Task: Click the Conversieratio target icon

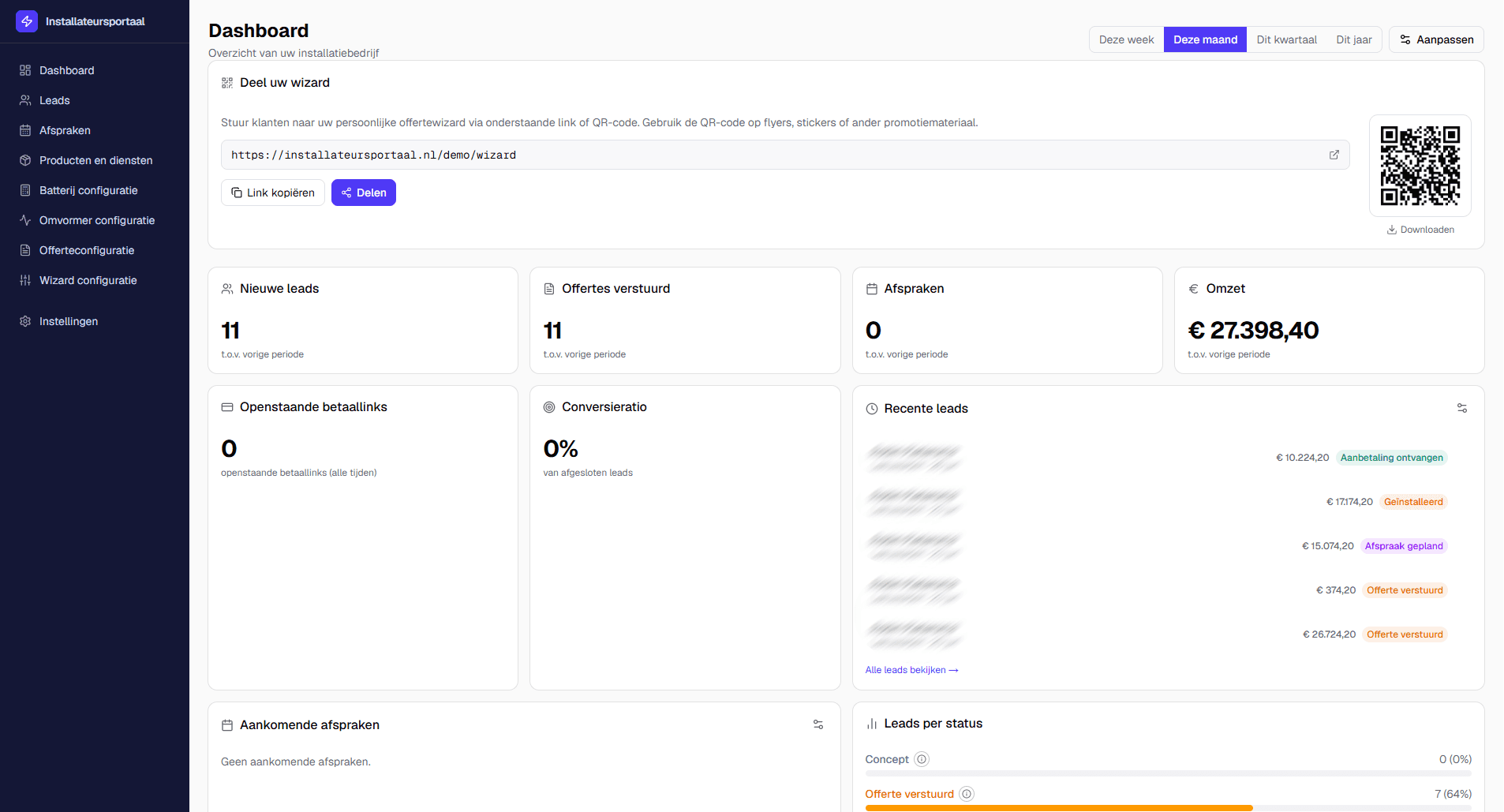Action: [x=549, y=407]
